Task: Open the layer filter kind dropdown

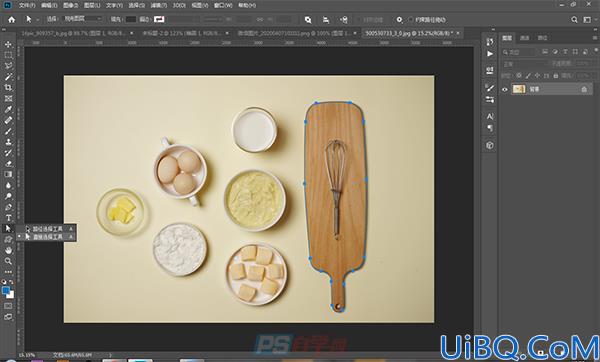Action: point(520,52)
